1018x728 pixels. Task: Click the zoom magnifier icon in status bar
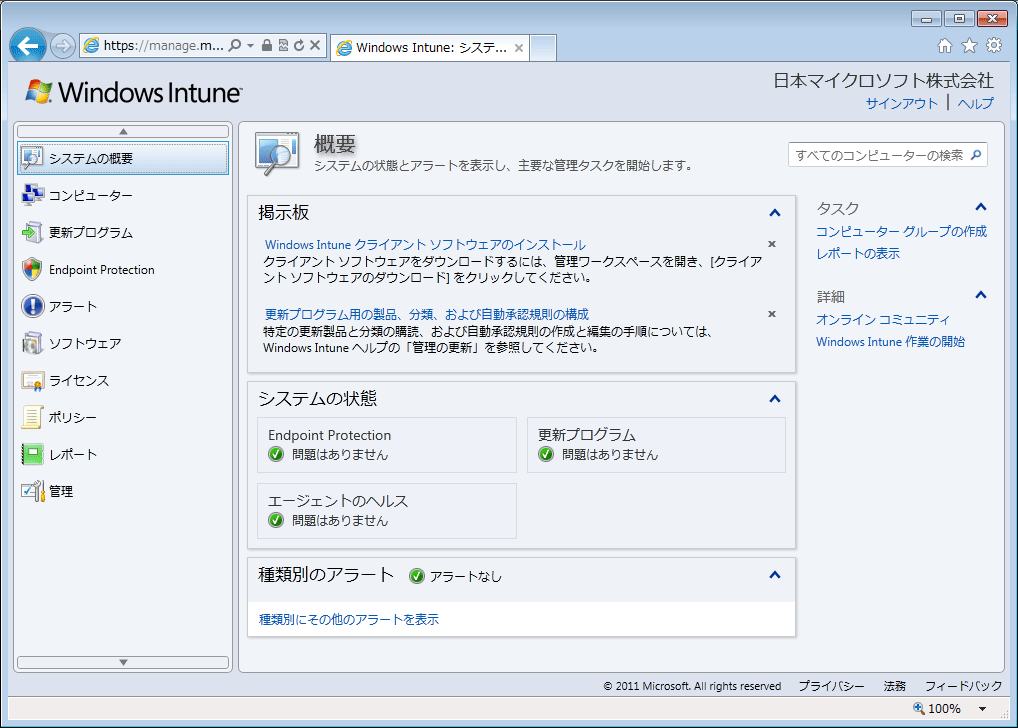[x=919, y=708]
